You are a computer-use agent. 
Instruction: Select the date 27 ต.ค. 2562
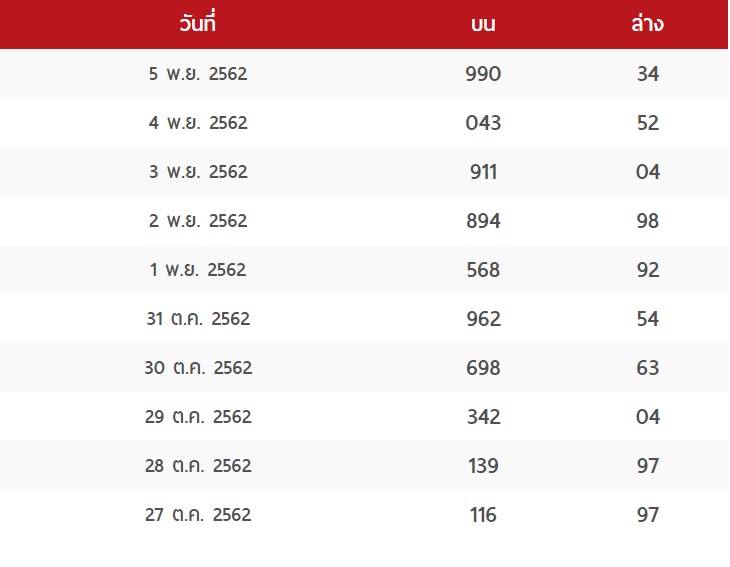198,514
